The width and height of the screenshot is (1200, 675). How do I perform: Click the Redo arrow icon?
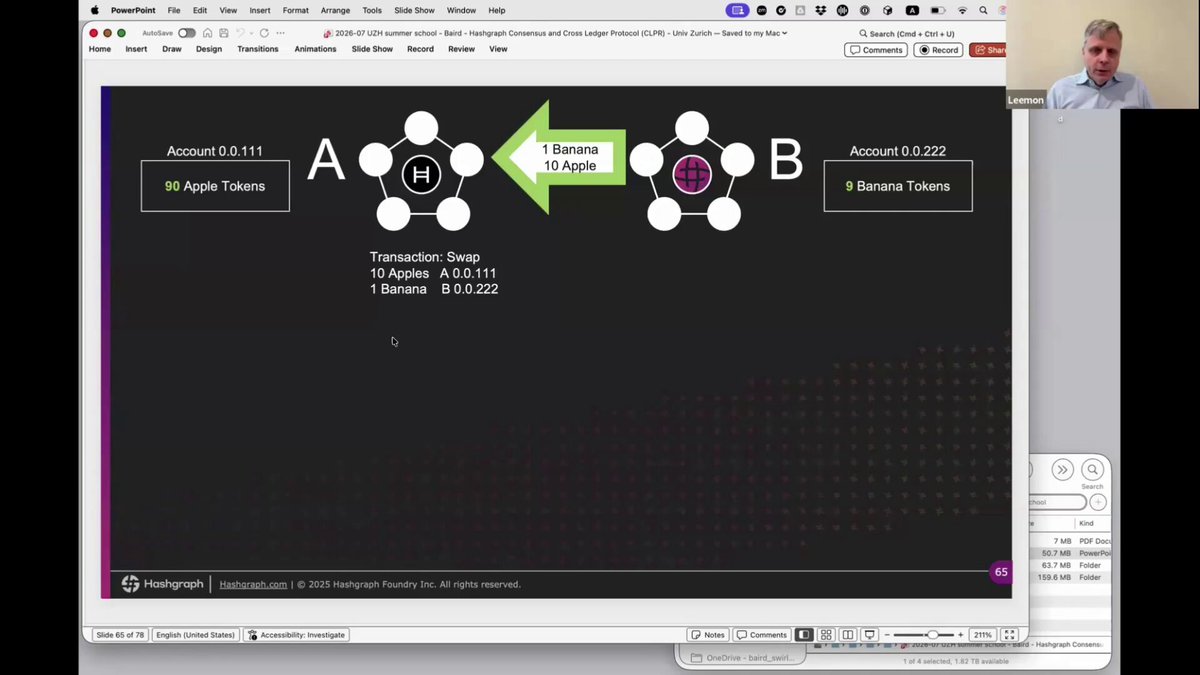tap(264, 33)
